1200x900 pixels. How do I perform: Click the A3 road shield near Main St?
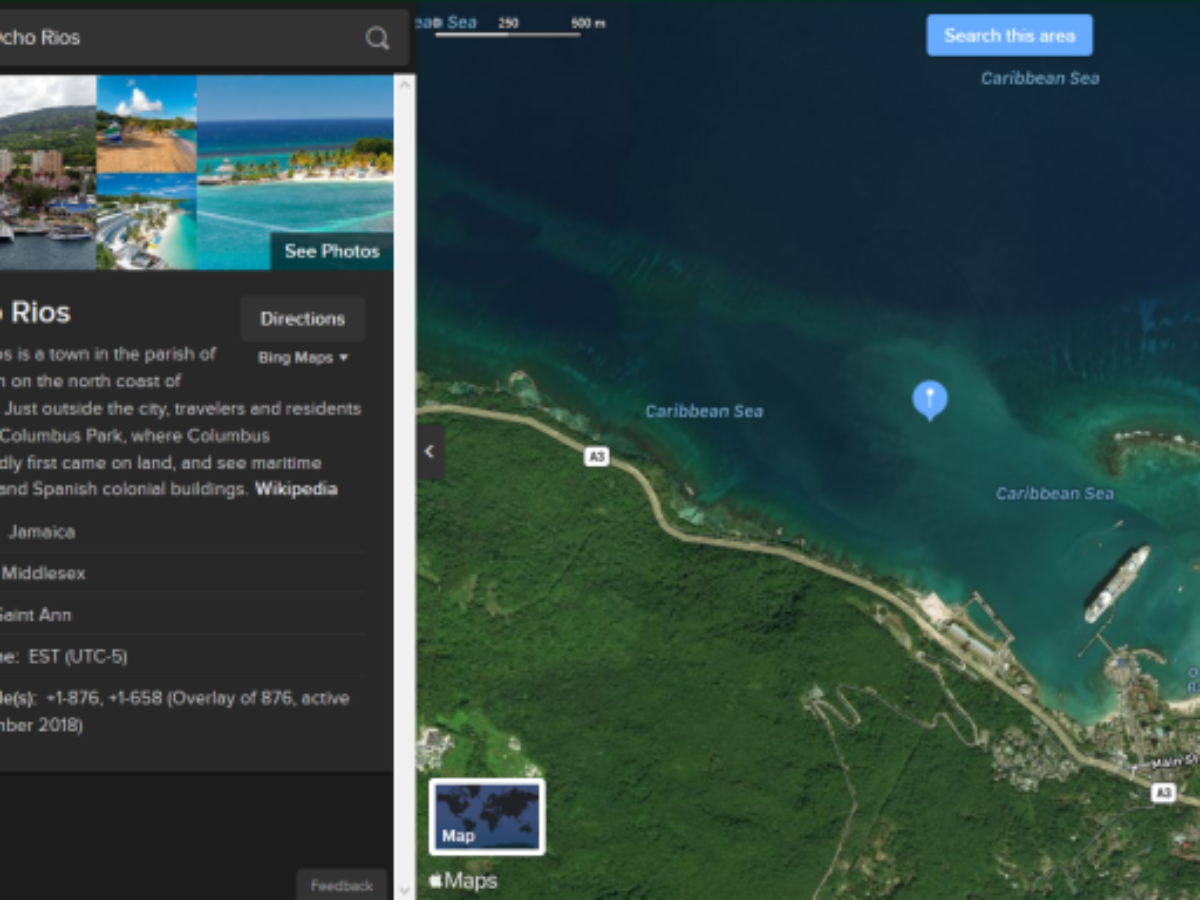(x=1162, y=792)
